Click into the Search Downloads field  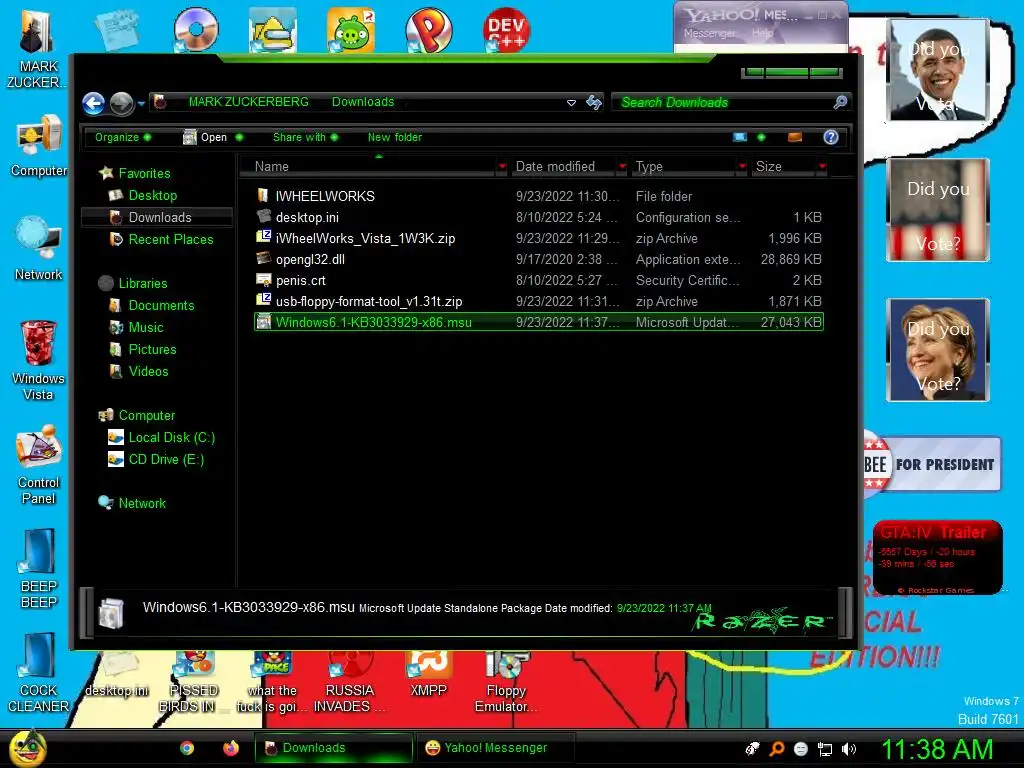[722, 102]
